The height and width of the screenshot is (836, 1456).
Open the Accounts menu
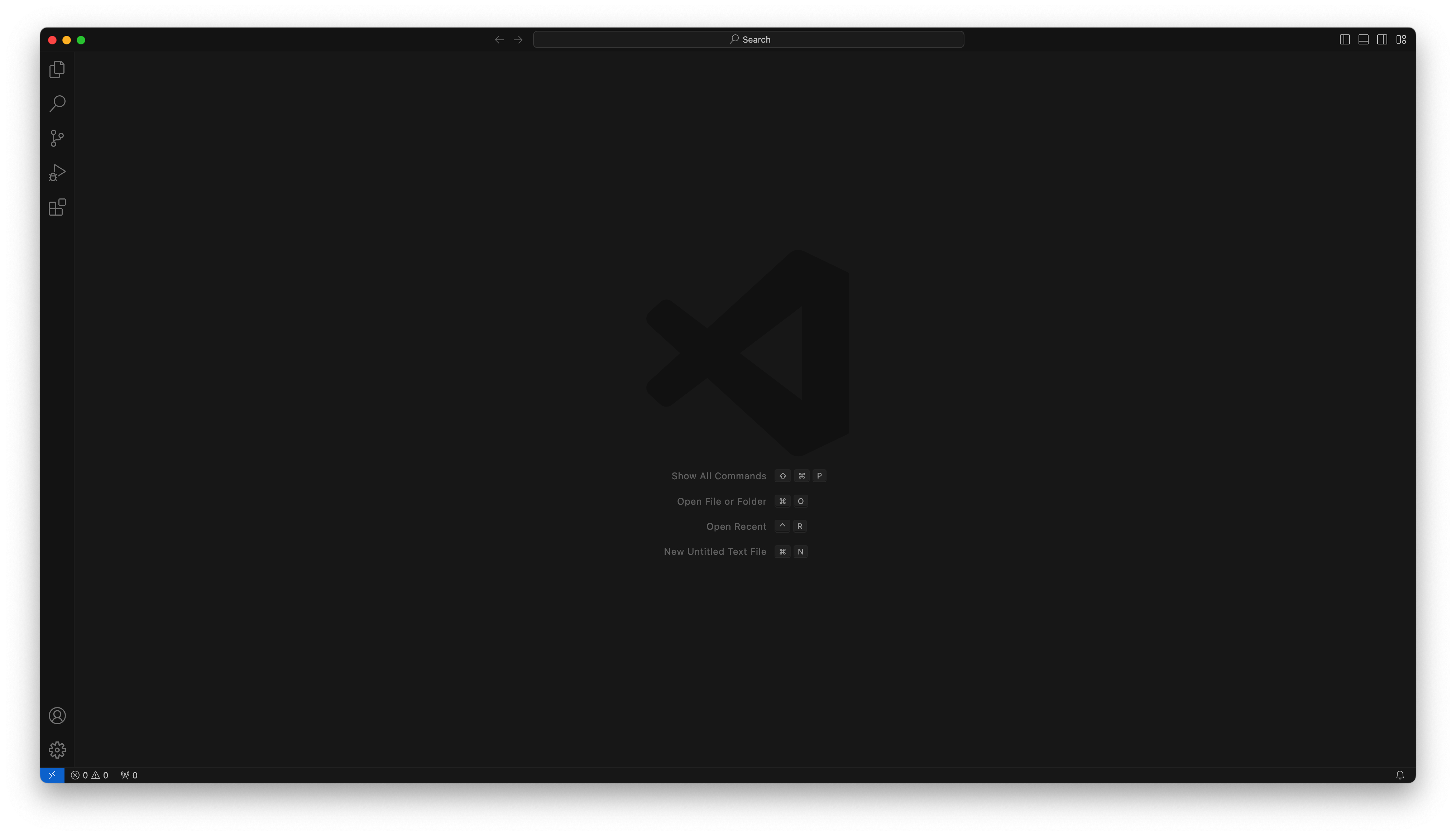pyautogui.click(x=57, y=715)
